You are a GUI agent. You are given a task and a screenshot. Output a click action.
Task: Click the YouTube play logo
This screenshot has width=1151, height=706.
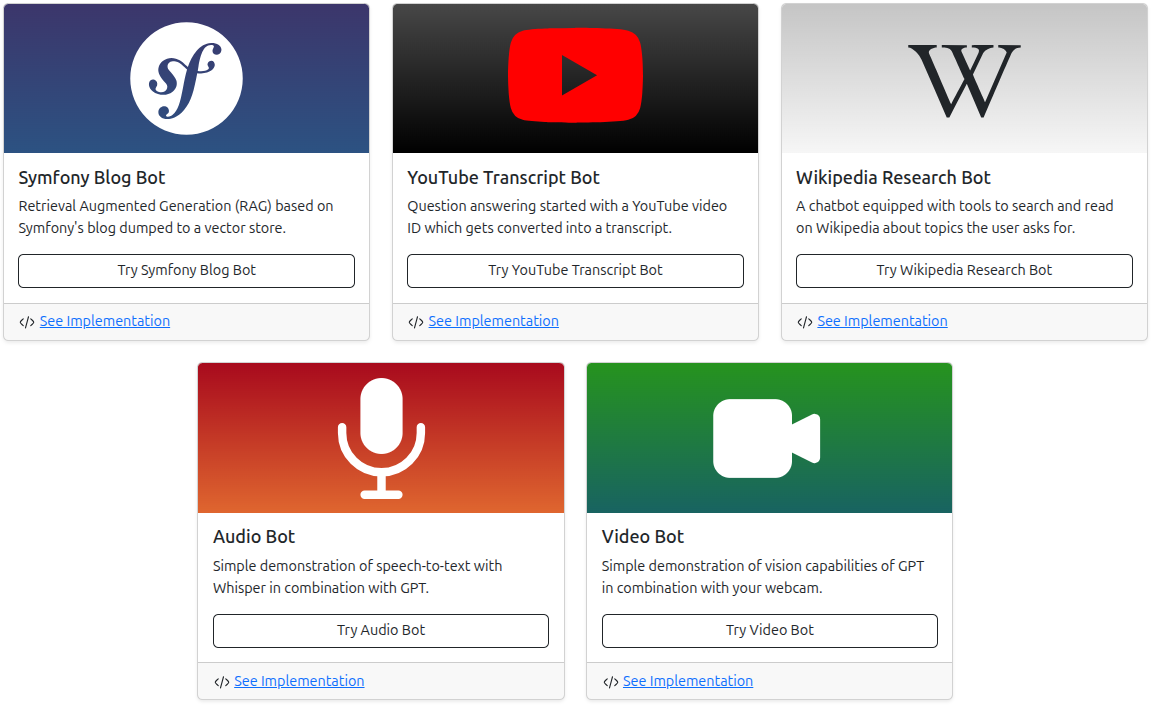[576, 75]
